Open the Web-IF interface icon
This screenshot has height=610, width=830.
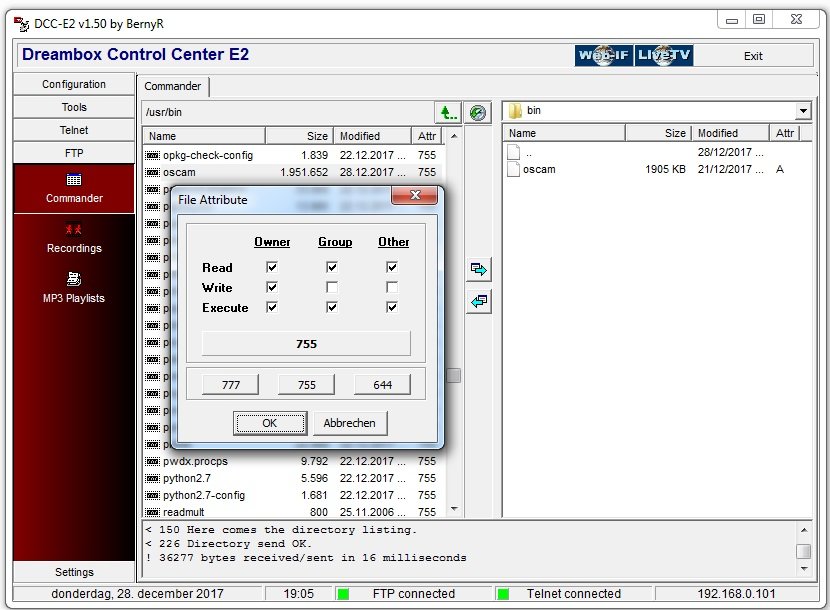tap(604, 56)
